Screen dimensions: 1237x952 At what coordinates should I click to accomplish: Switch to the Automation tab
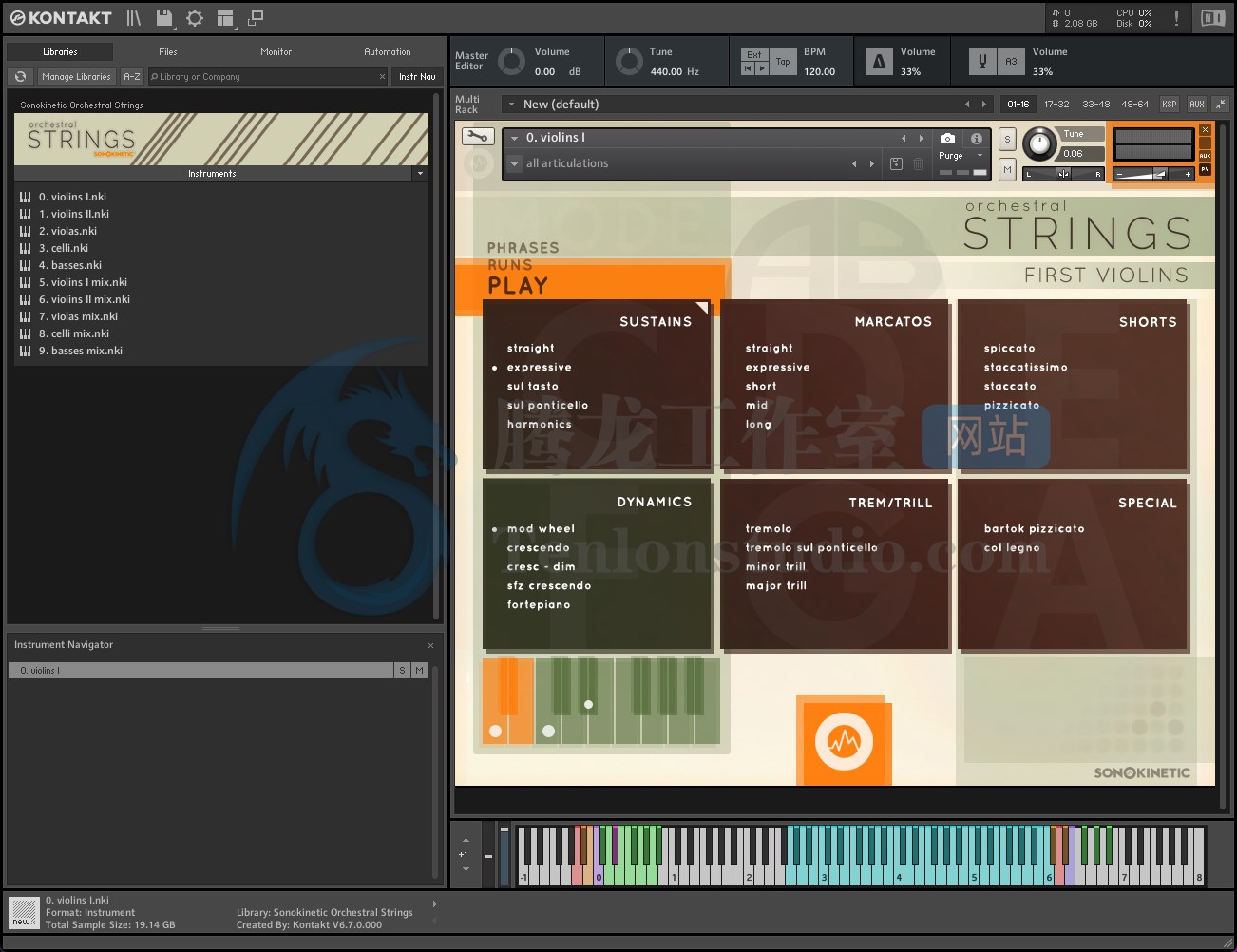pyautogui.click(x=388, y=52)
